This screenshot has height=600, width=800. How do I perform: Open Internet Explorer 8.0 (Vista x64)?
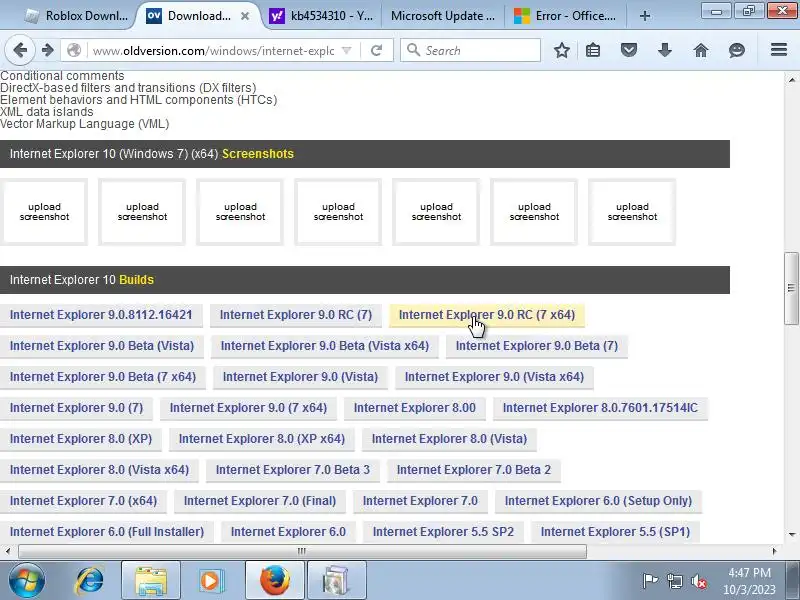(x=99, y=470)
